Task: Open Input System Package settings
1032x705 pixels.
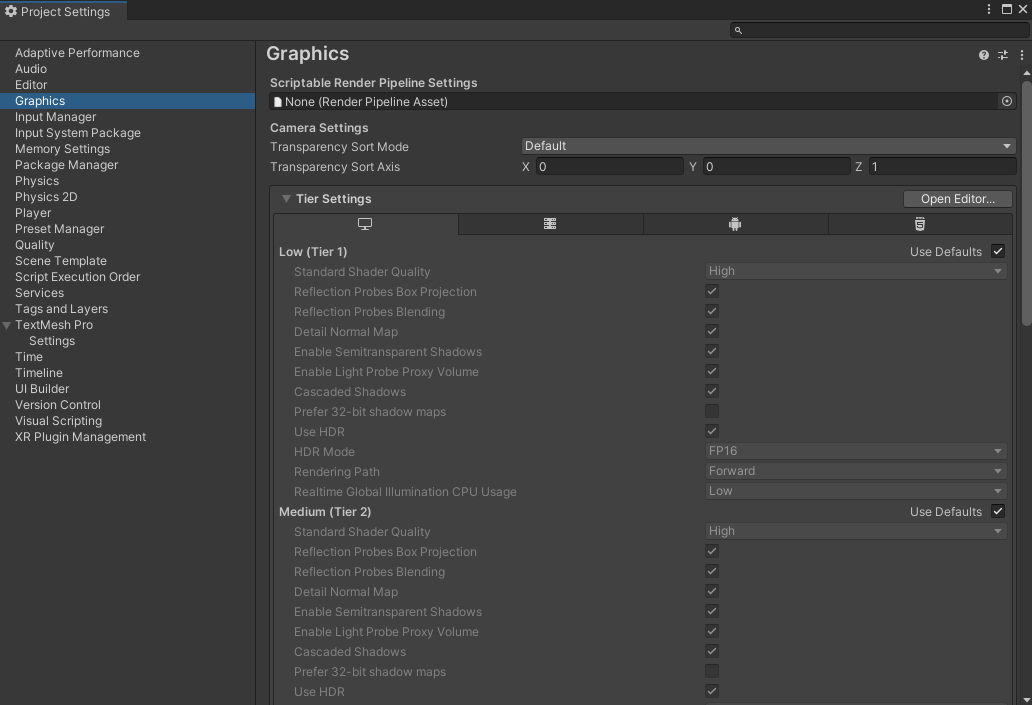Action: click(x=78, y=133)
